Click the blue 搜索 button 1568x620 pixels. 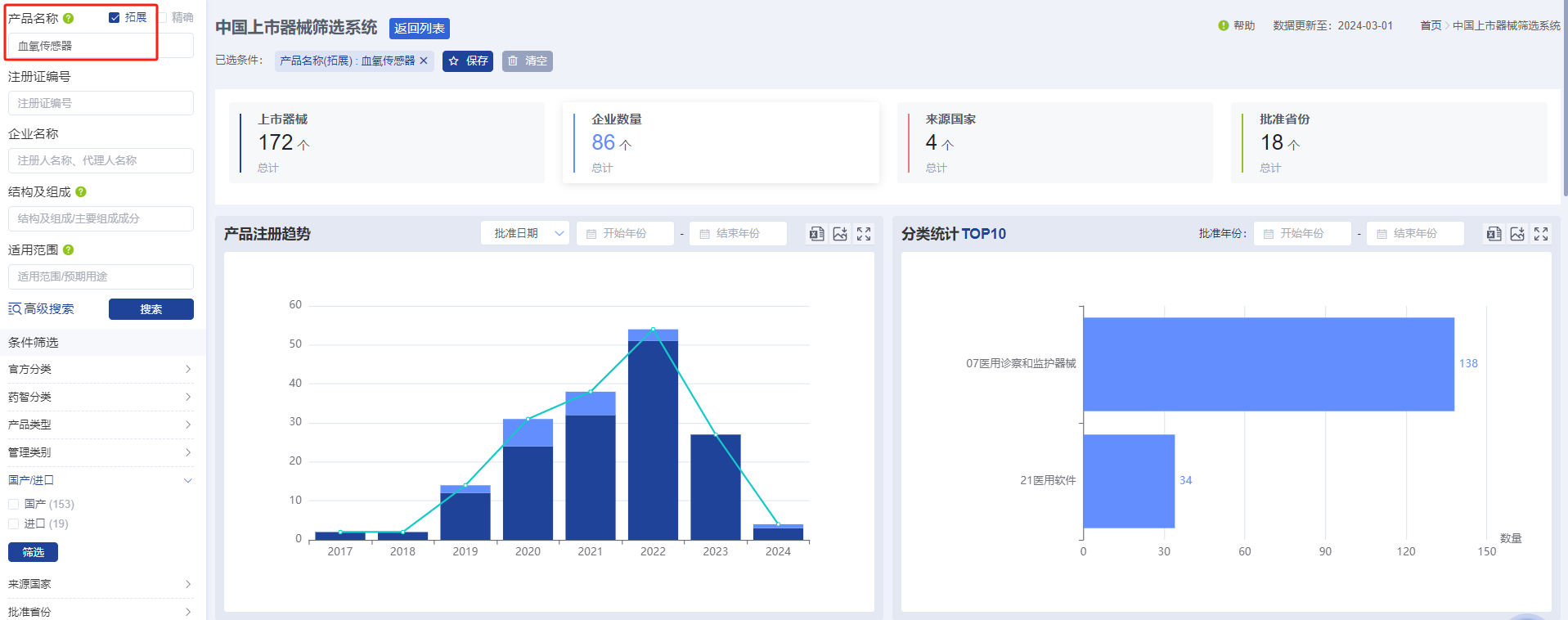151,309
